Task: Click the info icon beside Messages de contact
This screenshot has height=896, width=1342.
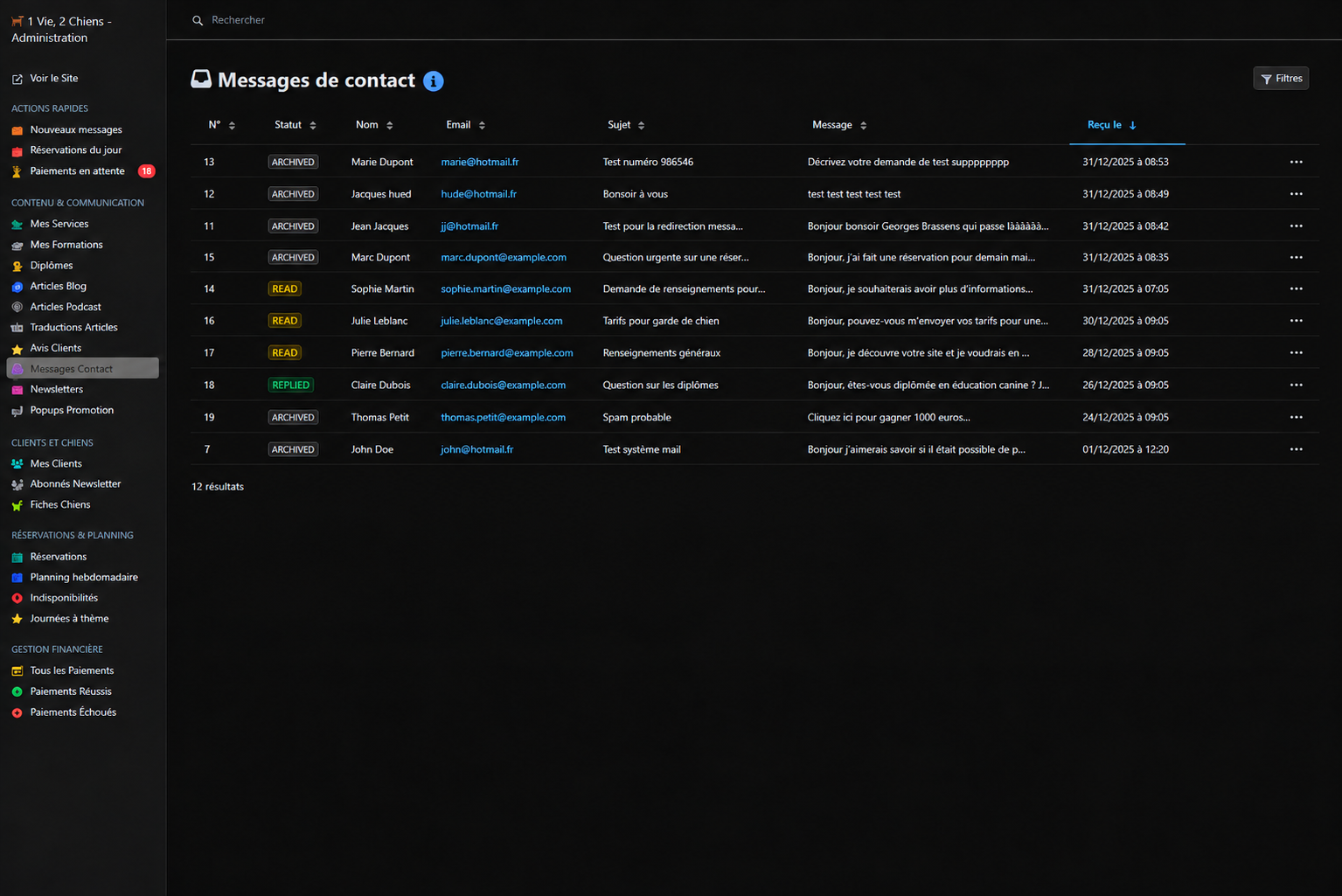Action: point(433,80)
